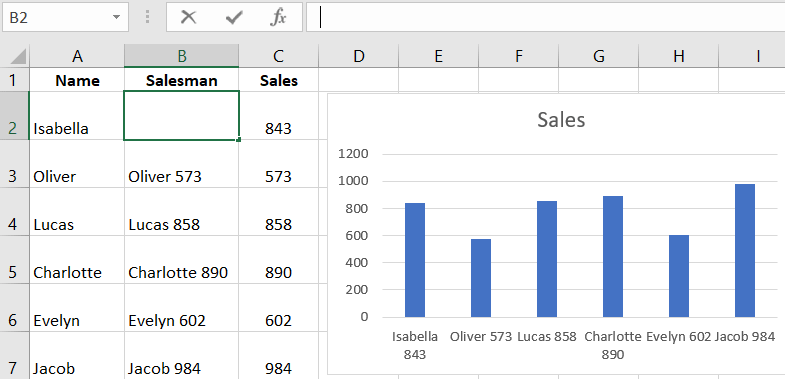Click the Lucas 858 axis label under the chart

click(x=547, y=336)
